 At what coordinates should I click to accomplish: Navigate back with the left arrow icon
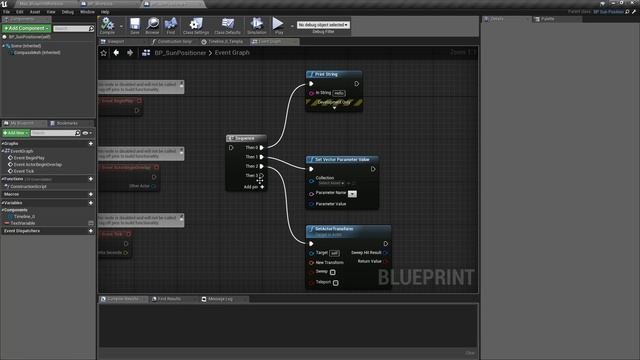pyautogui.click(x=116, y=53)
